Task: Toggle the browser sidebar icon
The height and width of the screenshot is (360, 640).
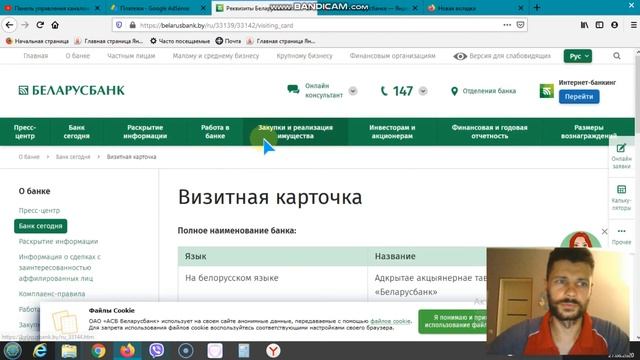Action: click(599, 25)
